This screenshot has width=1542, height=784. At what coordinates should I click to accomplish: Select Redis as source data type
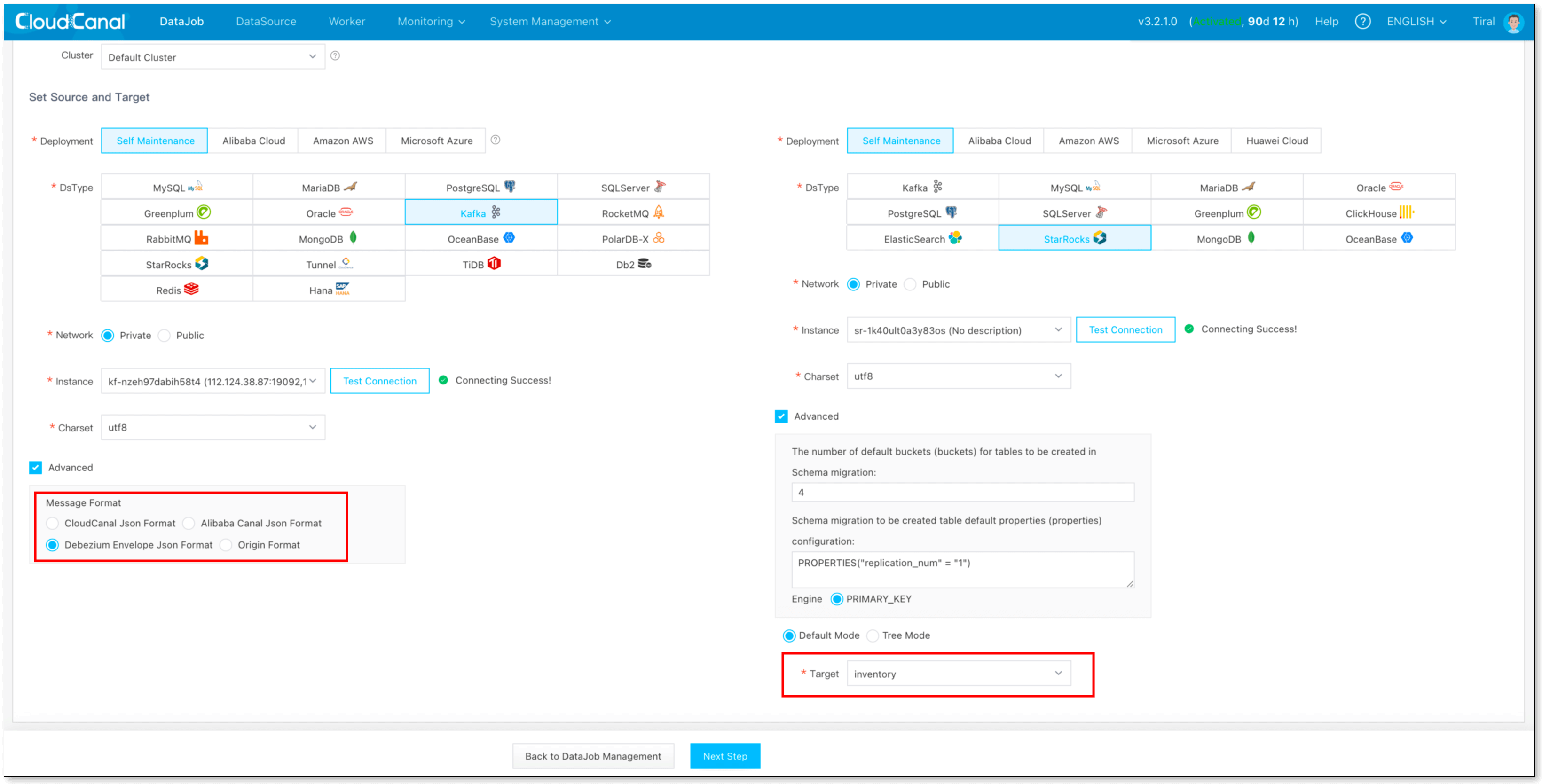coord(177,290)
